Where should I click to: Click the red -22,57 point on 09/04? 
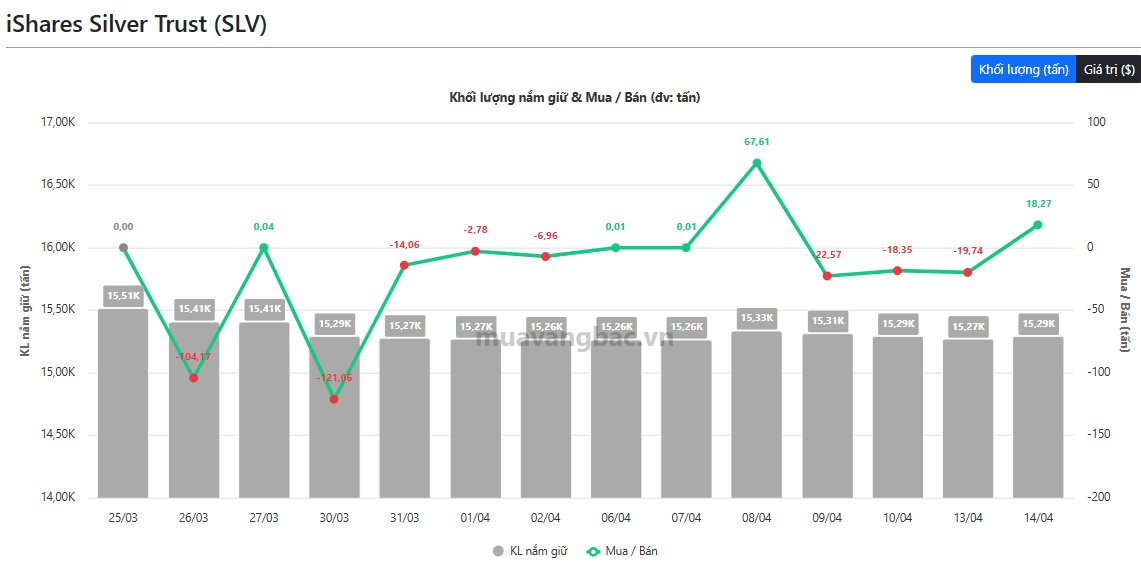point(827,276)
